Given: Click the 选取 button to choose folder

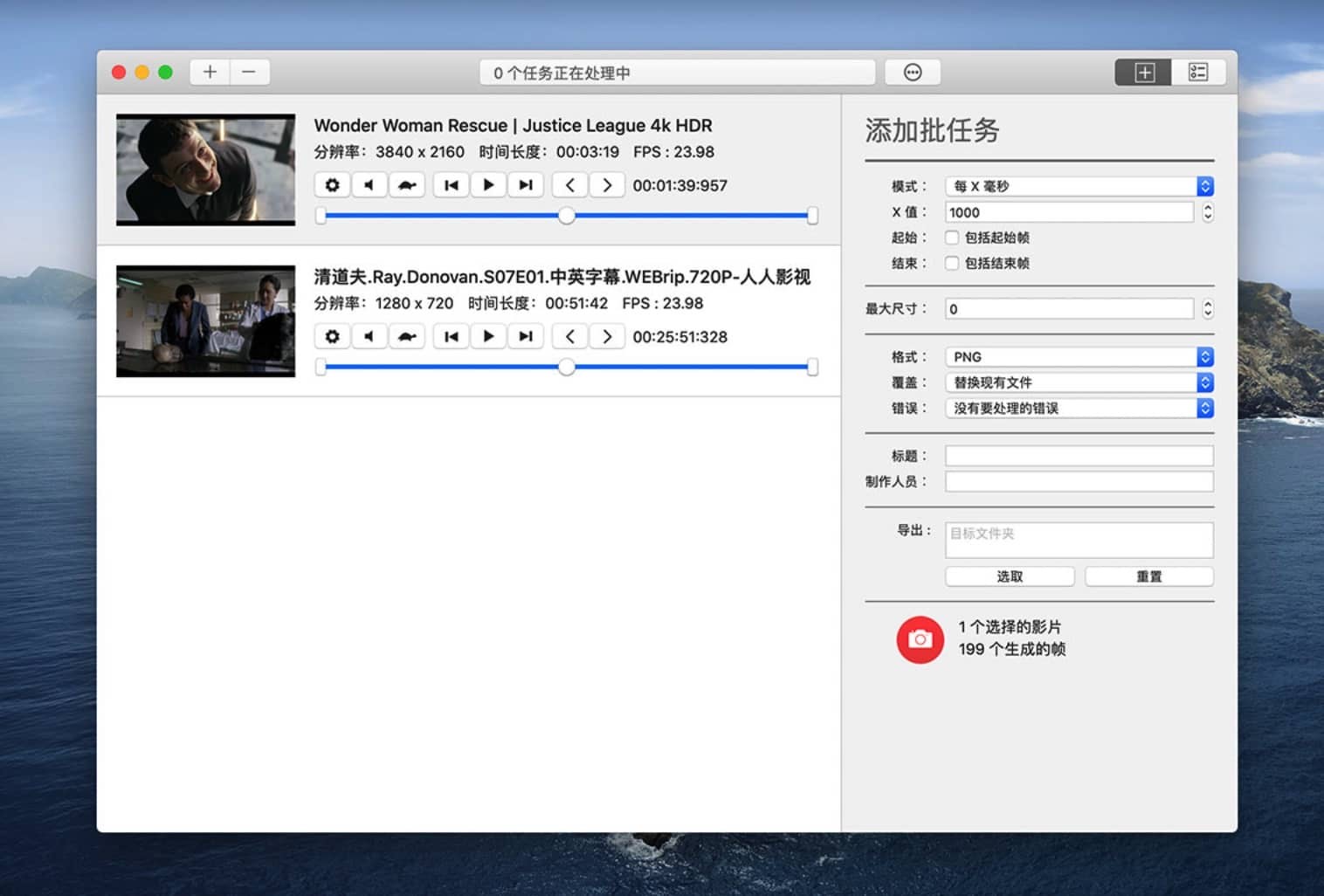Looking at the screenshot, I should point(1010,576).
